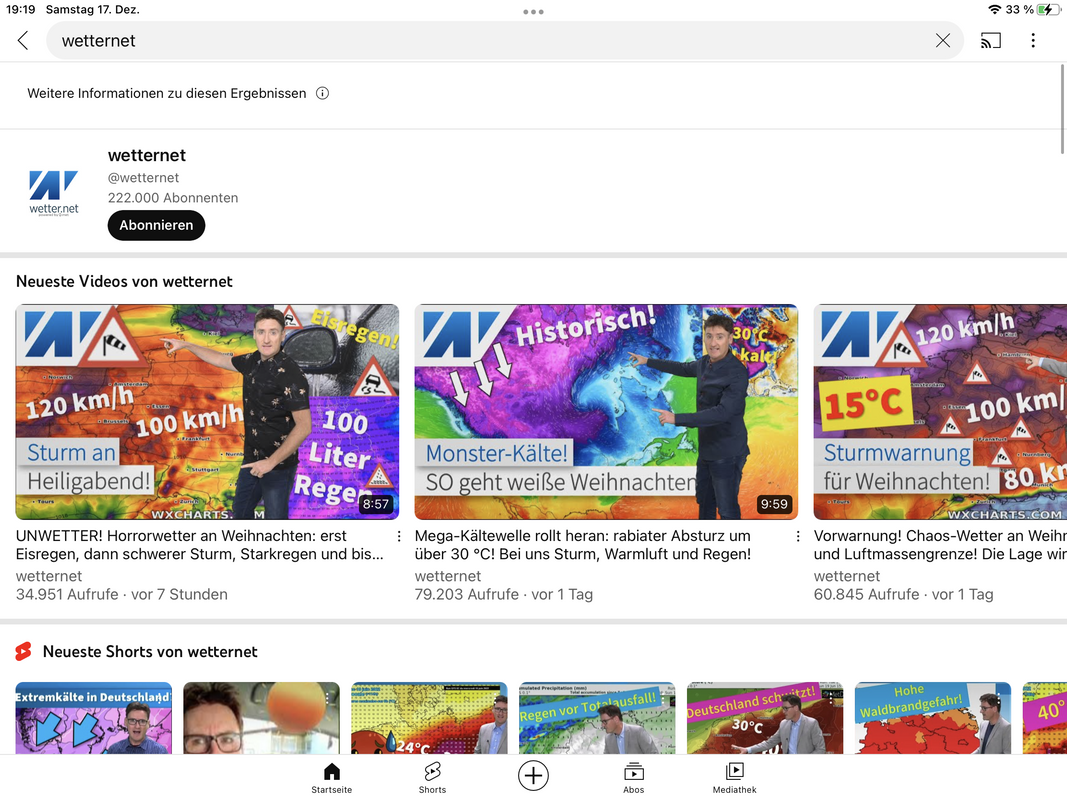The width and height of the screenshot is (1067, 800).
Task: Click the text 79.203 Aufrufe · vor 1 Tag
Action: [504, 595]
